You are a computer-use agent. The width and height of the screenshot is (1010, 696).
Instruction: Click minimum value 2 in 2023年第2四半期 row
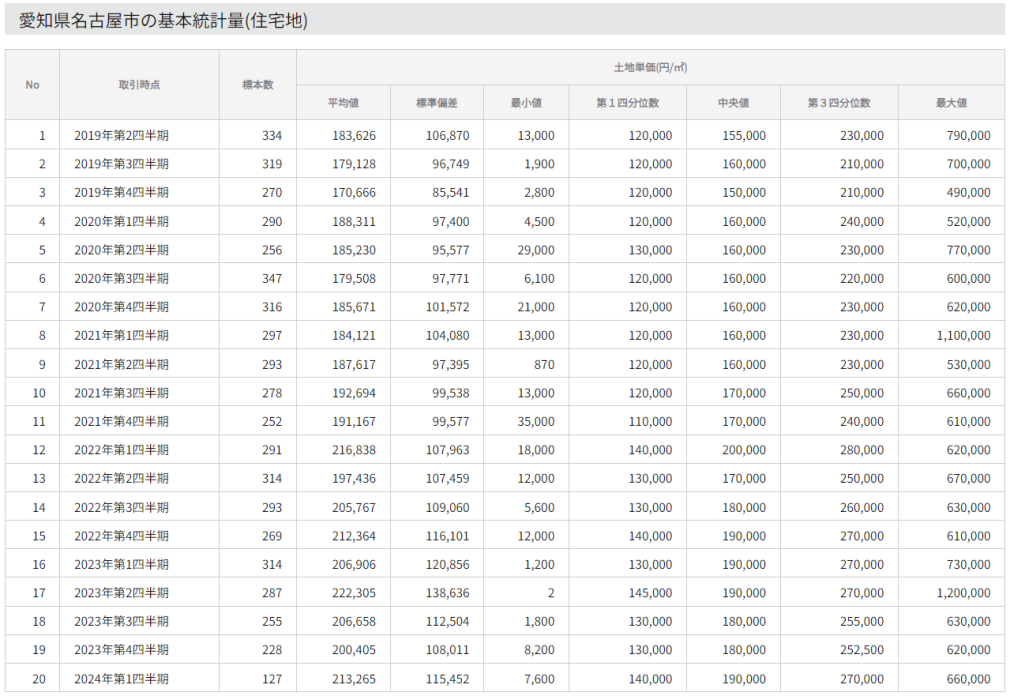551,593
